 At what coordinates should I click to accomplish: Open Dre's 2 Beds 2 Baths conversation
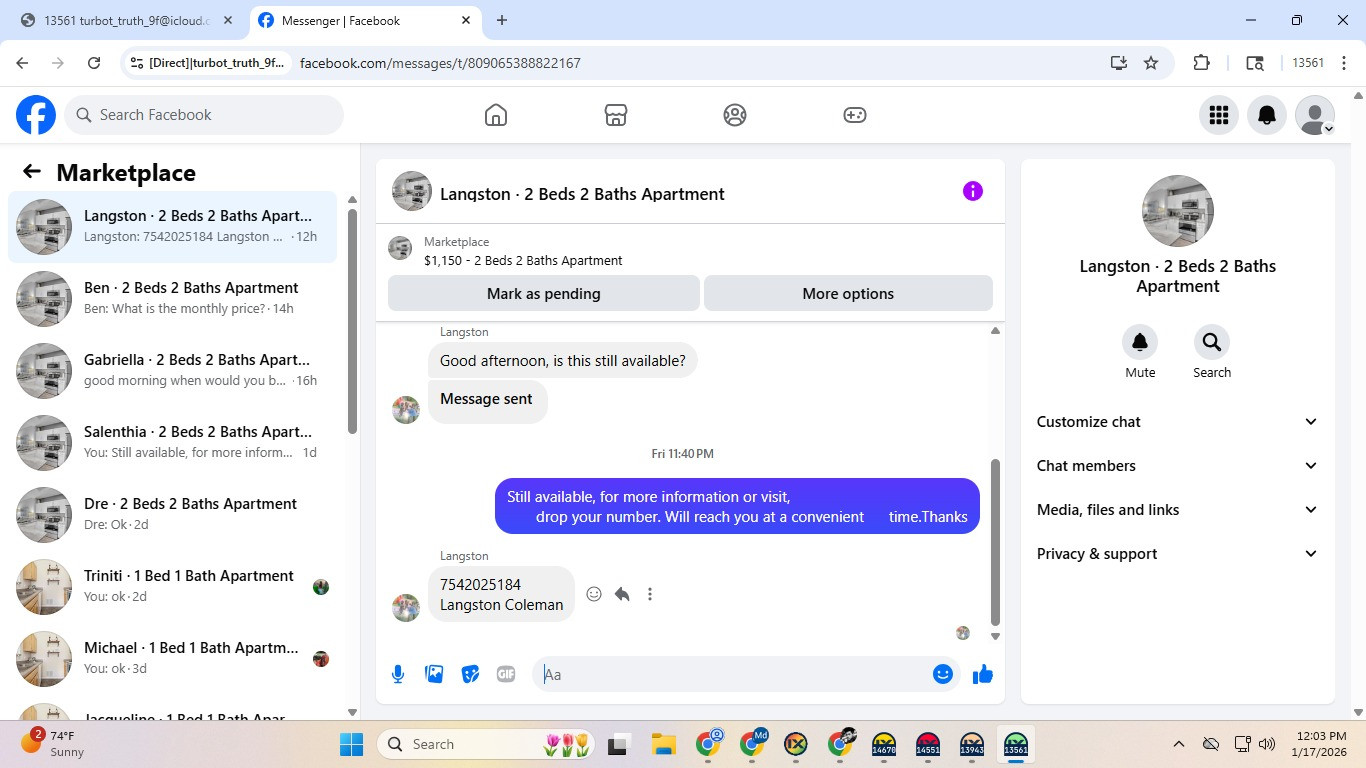(x=172, y=514)
